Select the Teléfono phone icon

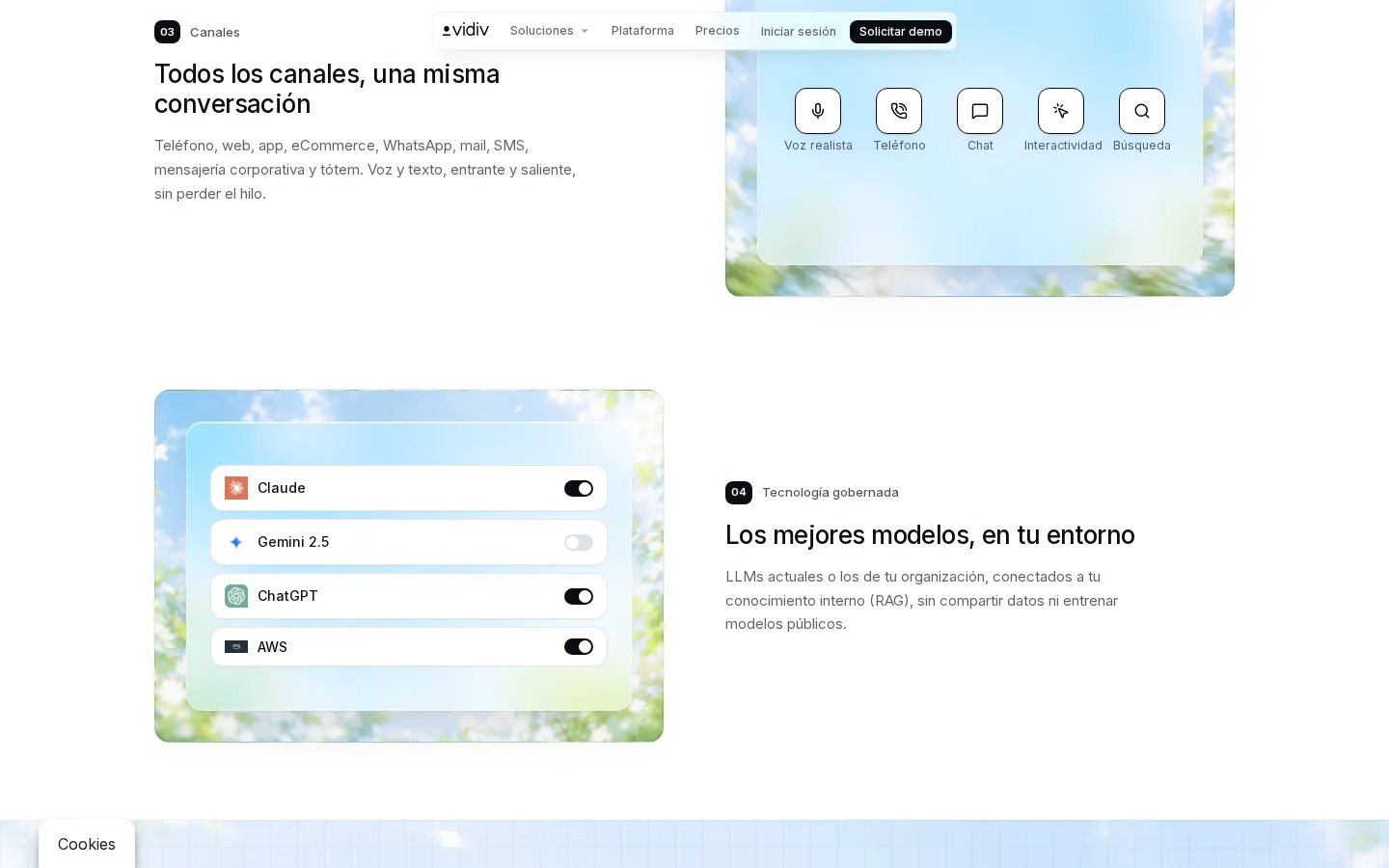[x=899, y=111]
